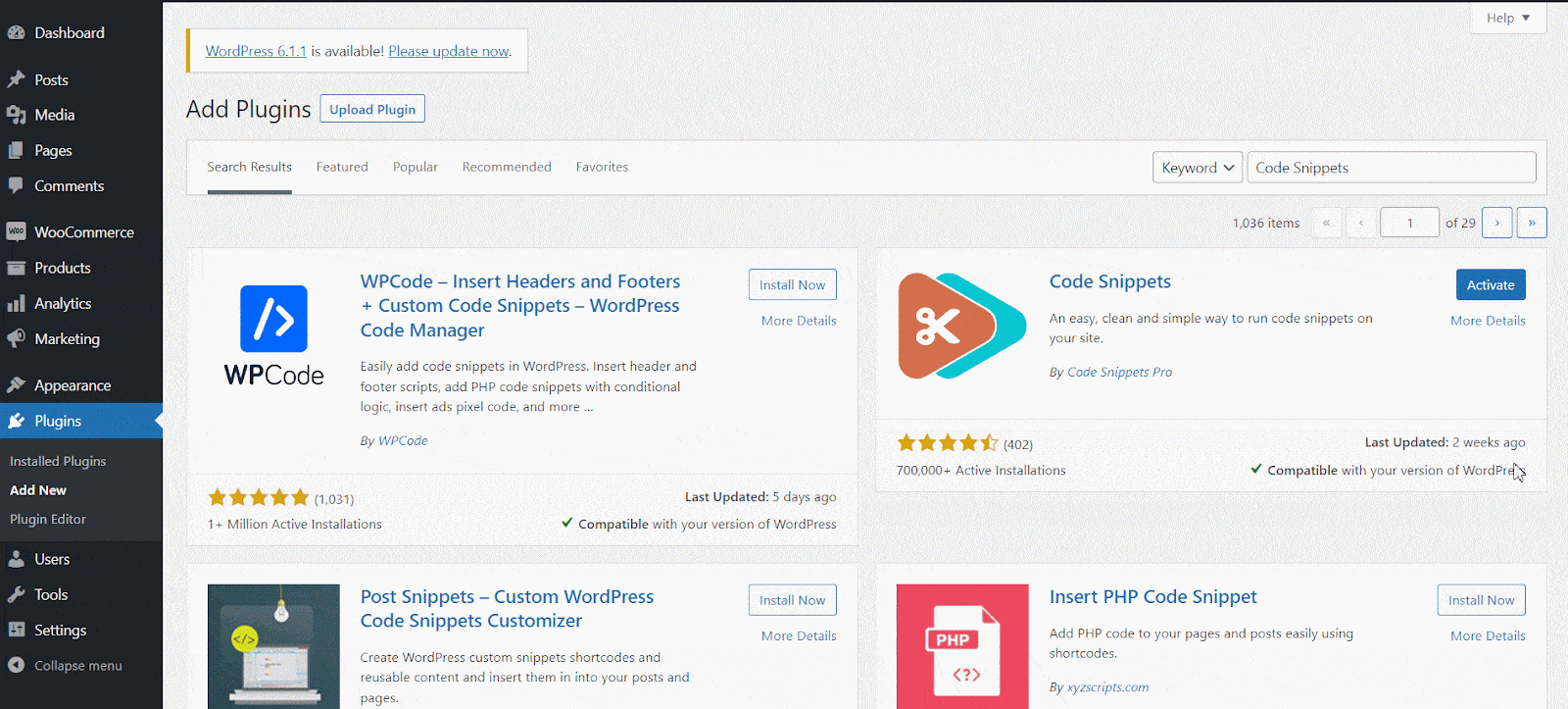
Task: Open WordPress 6.1.1 release link
Action: point(256,51)
